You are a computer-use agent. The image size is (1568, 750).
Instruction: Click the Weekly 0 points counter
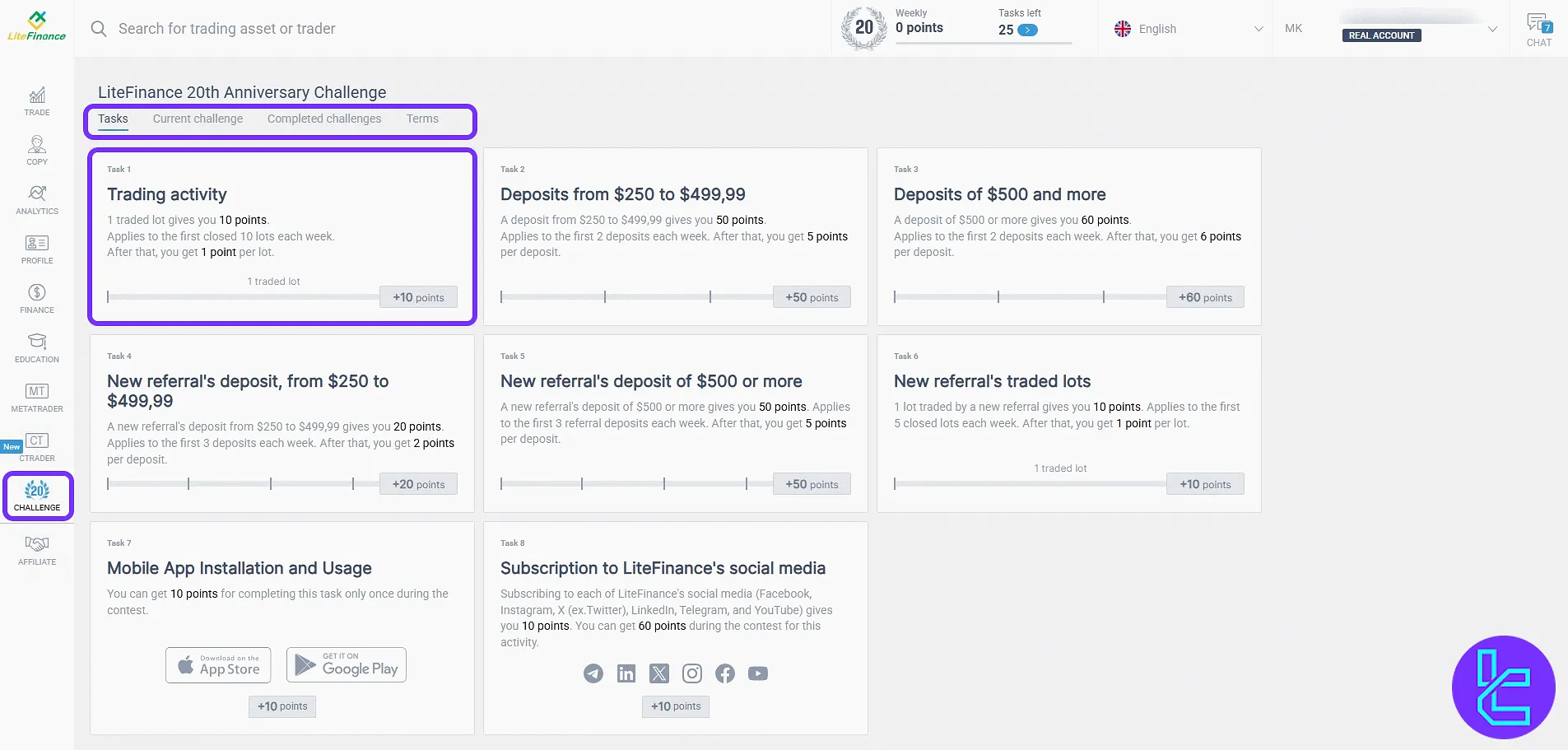click(919, 22)
